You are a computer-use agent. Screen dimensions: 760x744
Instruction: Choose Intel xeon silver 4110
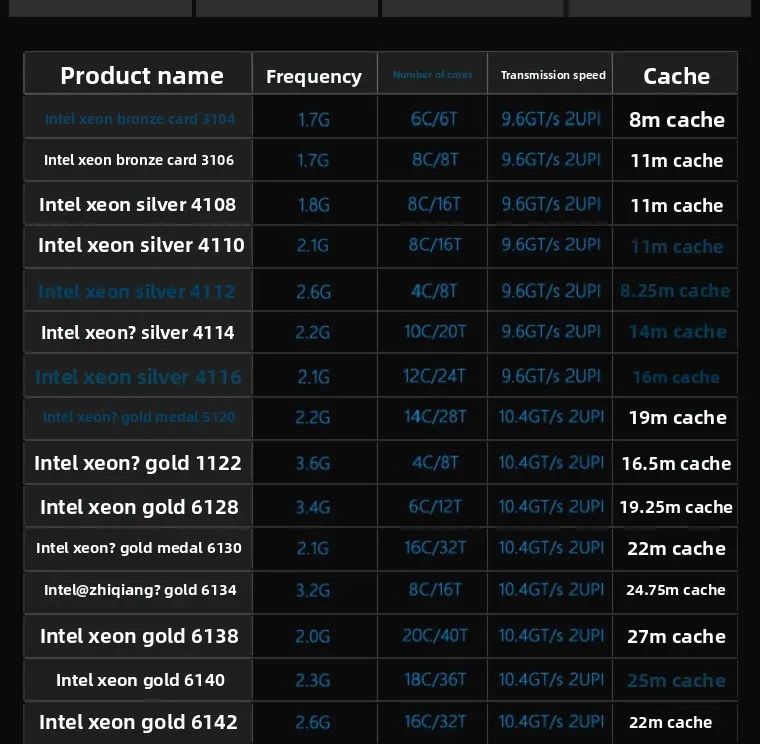(141, 245)
